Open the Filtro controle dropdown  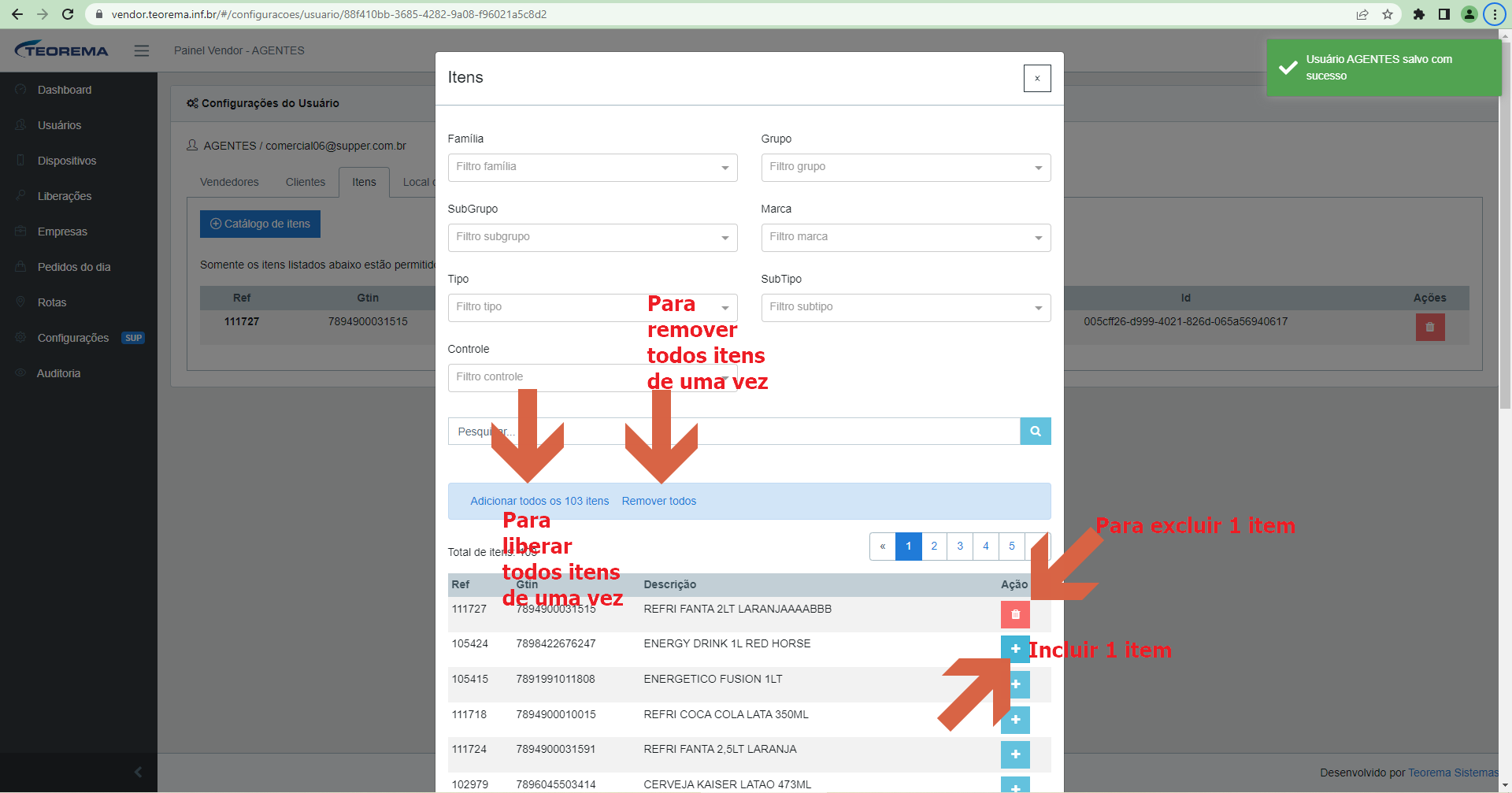(592, 377)
